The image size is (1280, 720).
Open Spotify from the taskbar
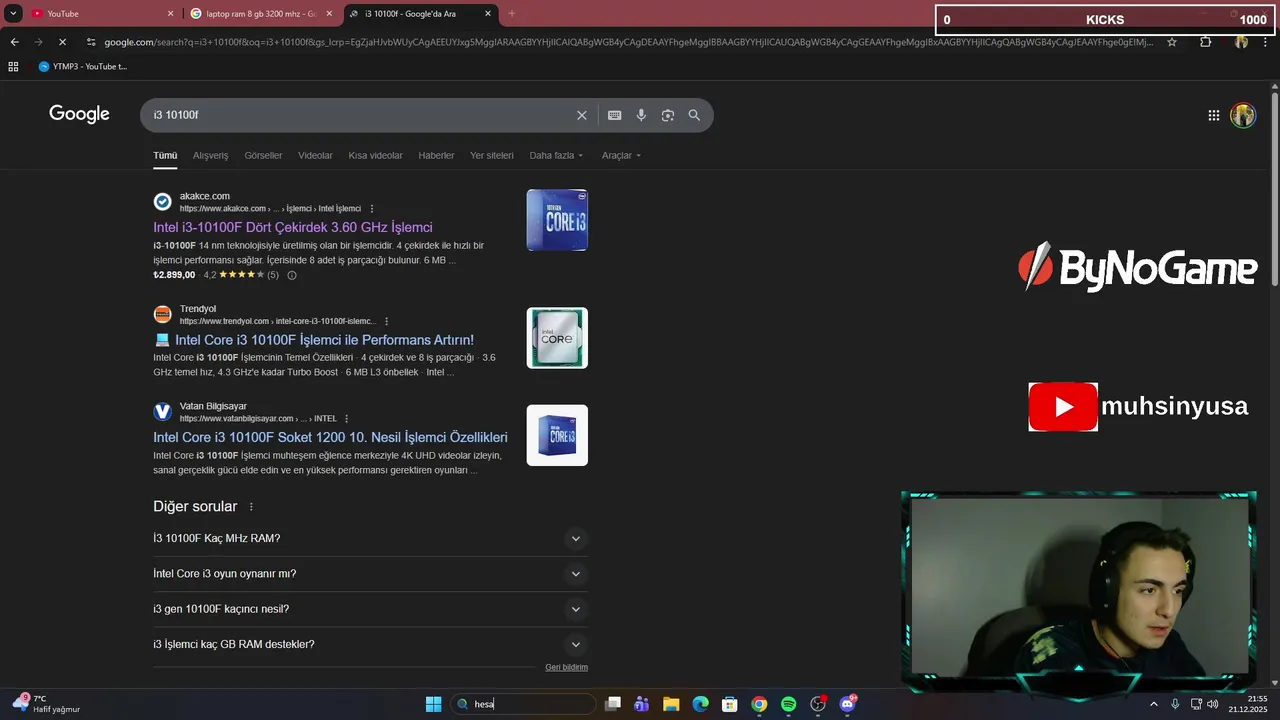coord(788,704)
